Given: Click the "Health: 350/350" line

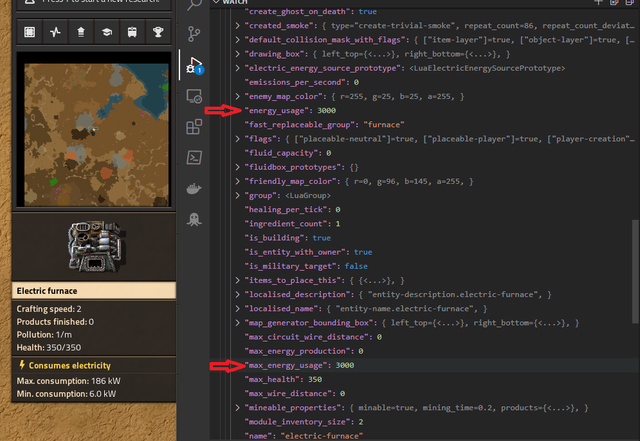Looking at the screenshot, I should click(49, 348).
